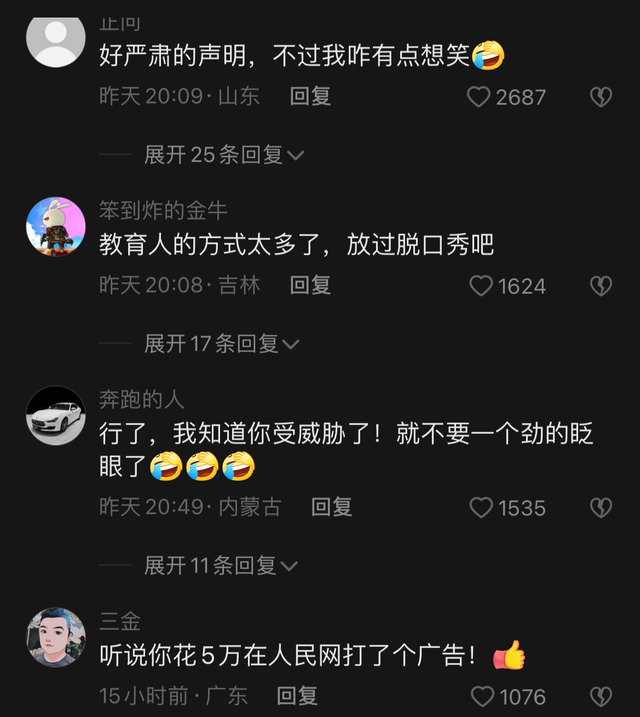Open 奔跑的人's white car avatar

coord(56,415)
